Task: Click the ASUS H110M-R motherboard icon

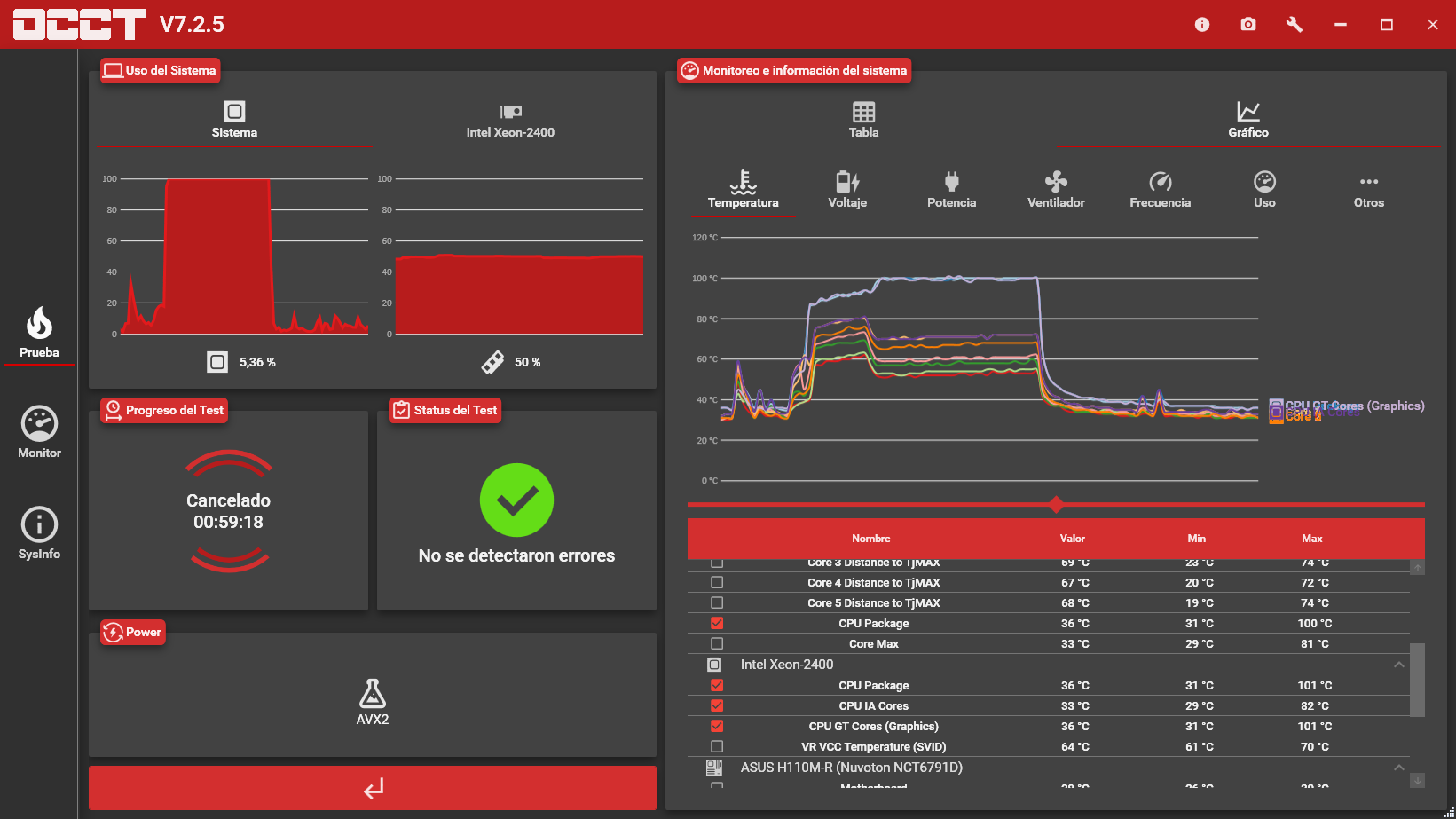Action: click(x=714, y=768)
